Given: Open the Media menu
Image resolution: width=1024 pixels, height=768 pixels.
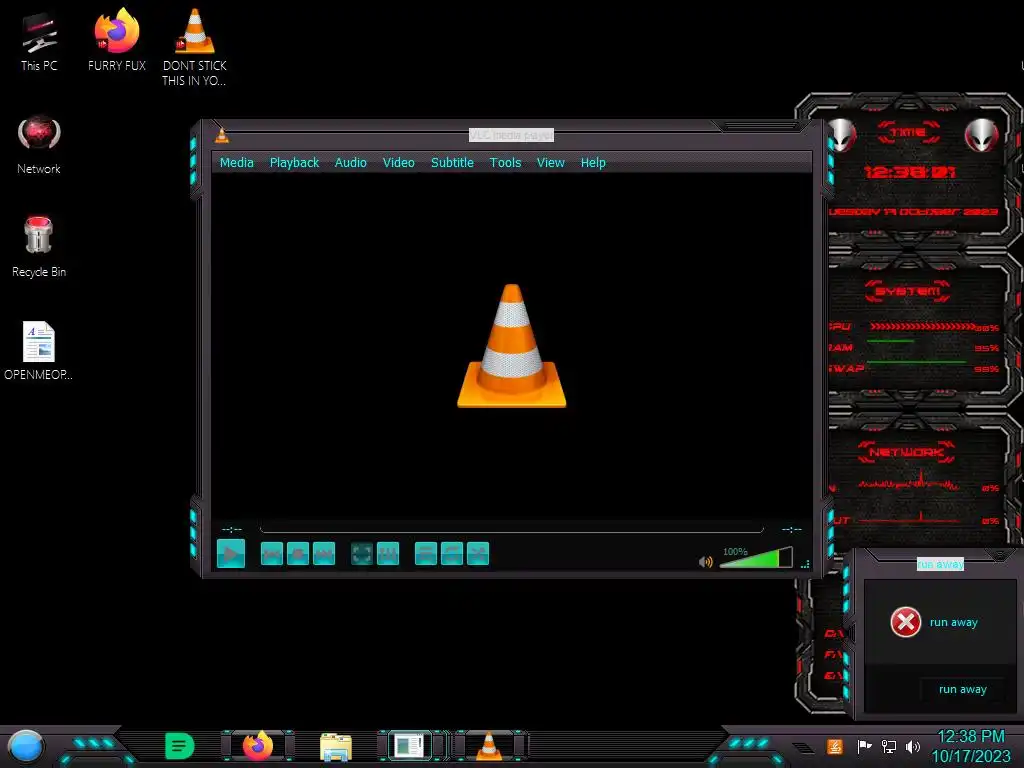Looking at the screenshot, I should [x=236, y=163].
